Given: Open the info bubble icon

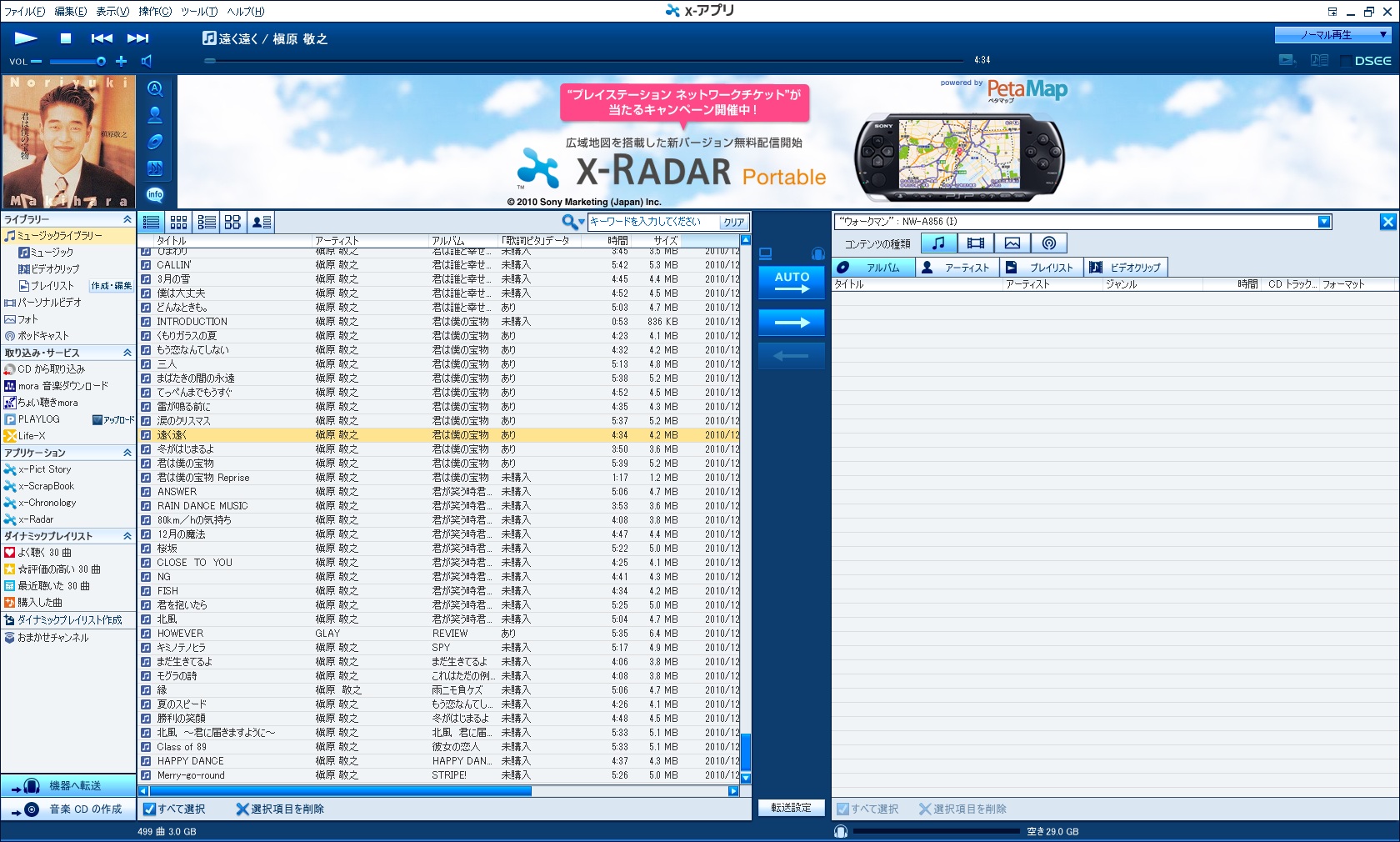Looking at the screenshot, I should coord(155,195).
